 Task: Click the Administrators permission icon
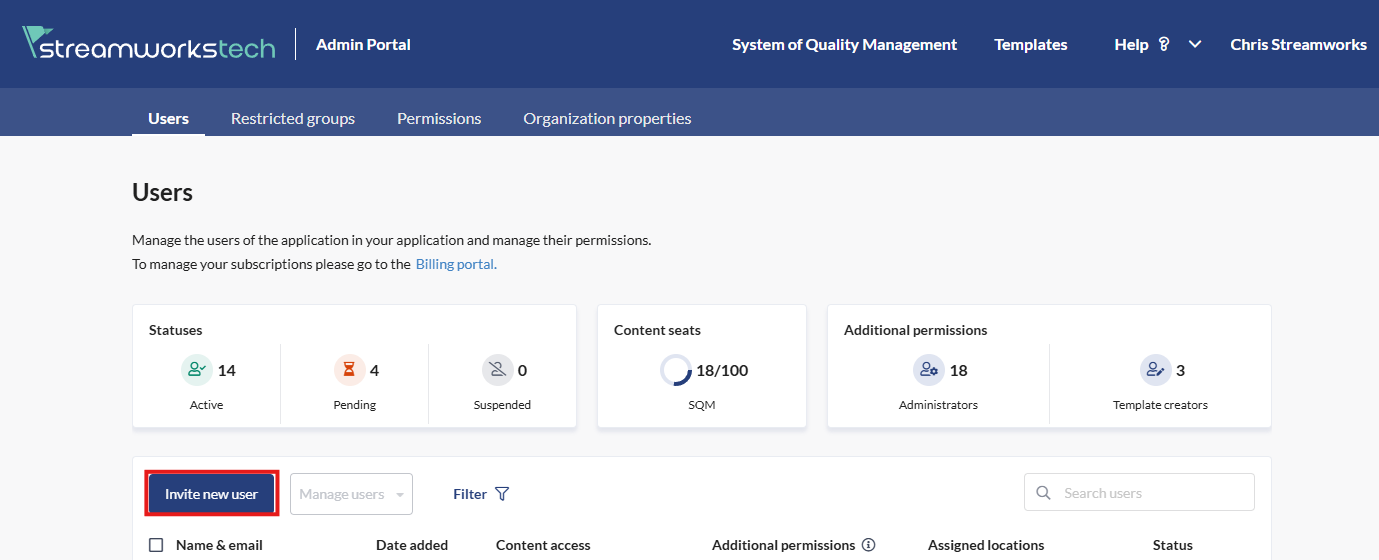[928, 370]
